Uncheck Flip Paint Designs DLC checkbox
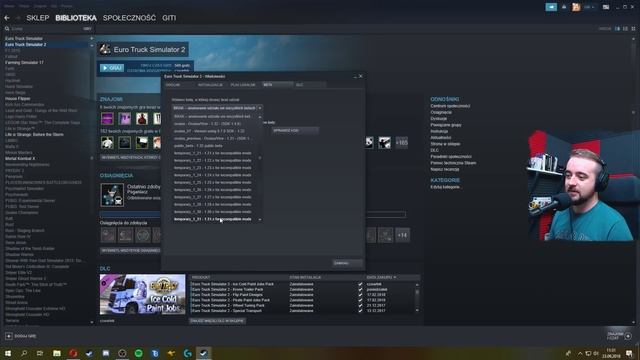The width and height of the screenshot is (640, 360). 360,295
